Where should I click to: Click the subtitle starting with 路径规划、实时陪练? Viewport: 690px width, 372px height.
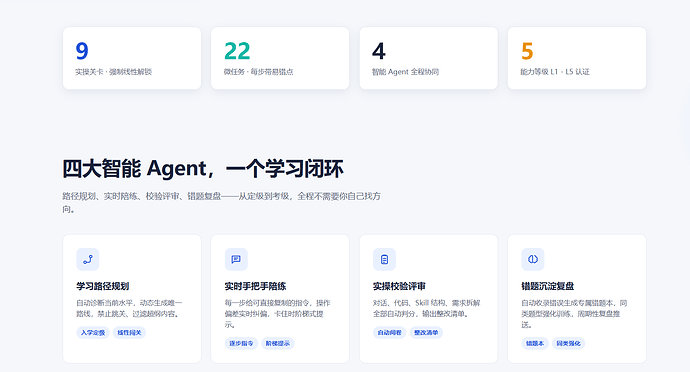point(221,202)
